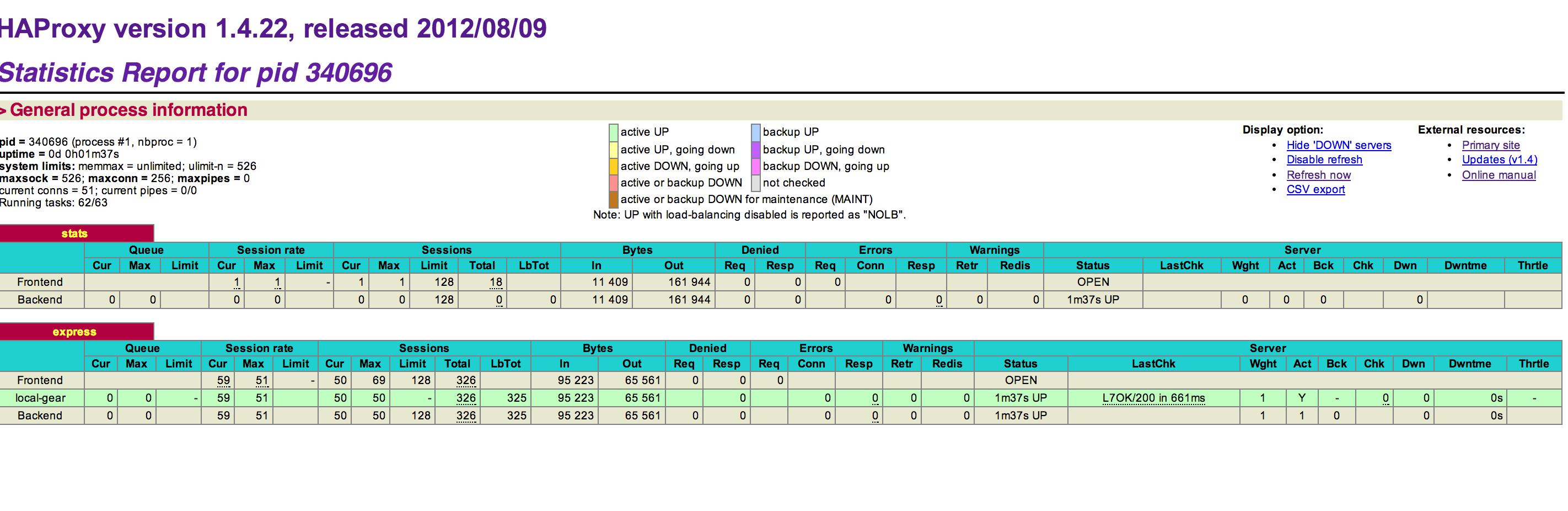Screen dimensions: 1568x511
Task: Open the CSV export link
Action: [x=1315, y=189]
